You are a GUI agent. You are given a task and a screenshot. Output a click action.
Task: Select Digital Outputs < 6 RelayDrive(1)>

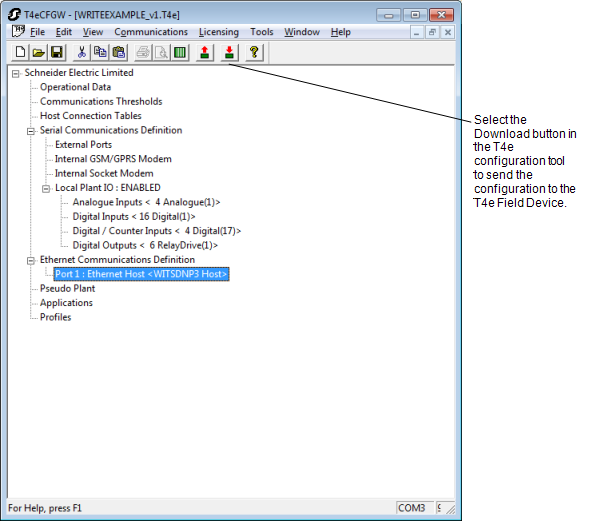click(145, 245)
